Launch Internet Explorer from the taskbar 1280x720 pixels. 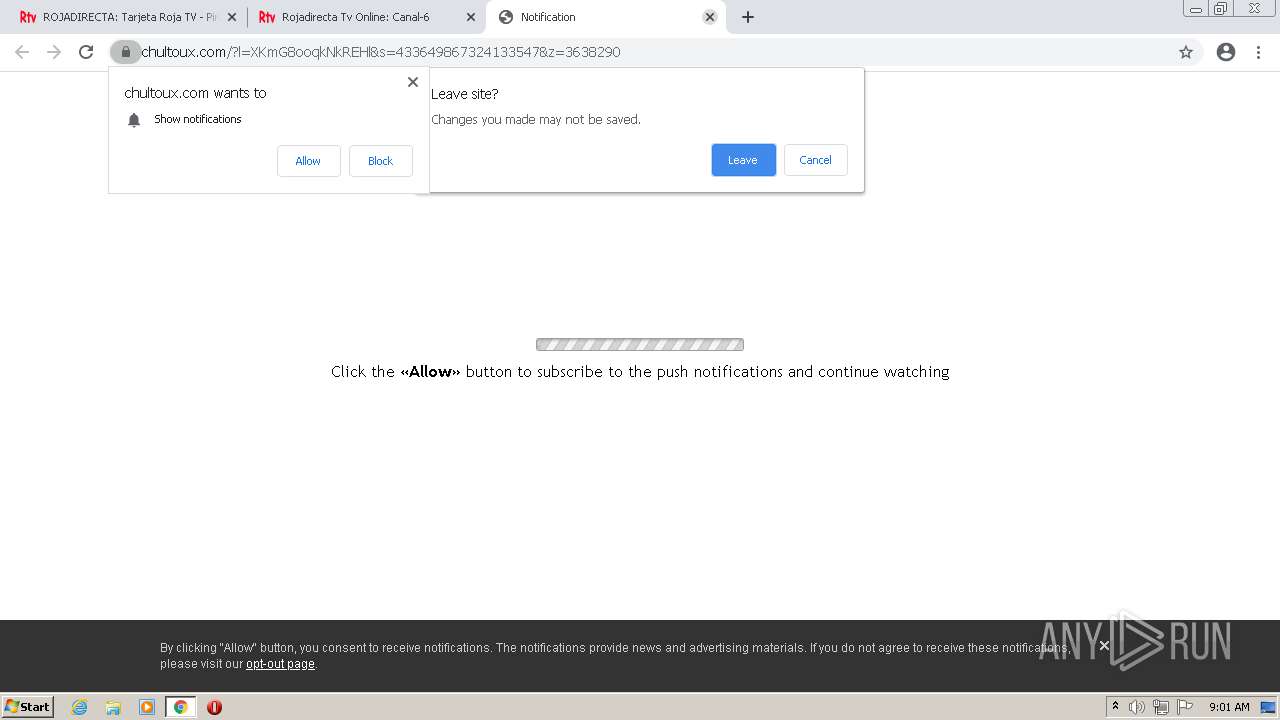click(79, 707)
